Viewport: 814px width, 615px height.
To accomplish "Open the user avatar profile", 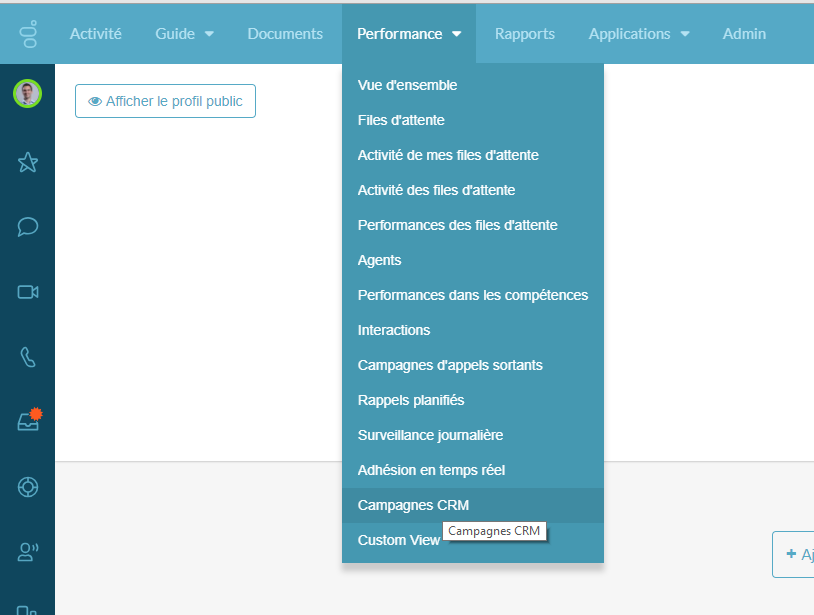I will coord(27,94).
